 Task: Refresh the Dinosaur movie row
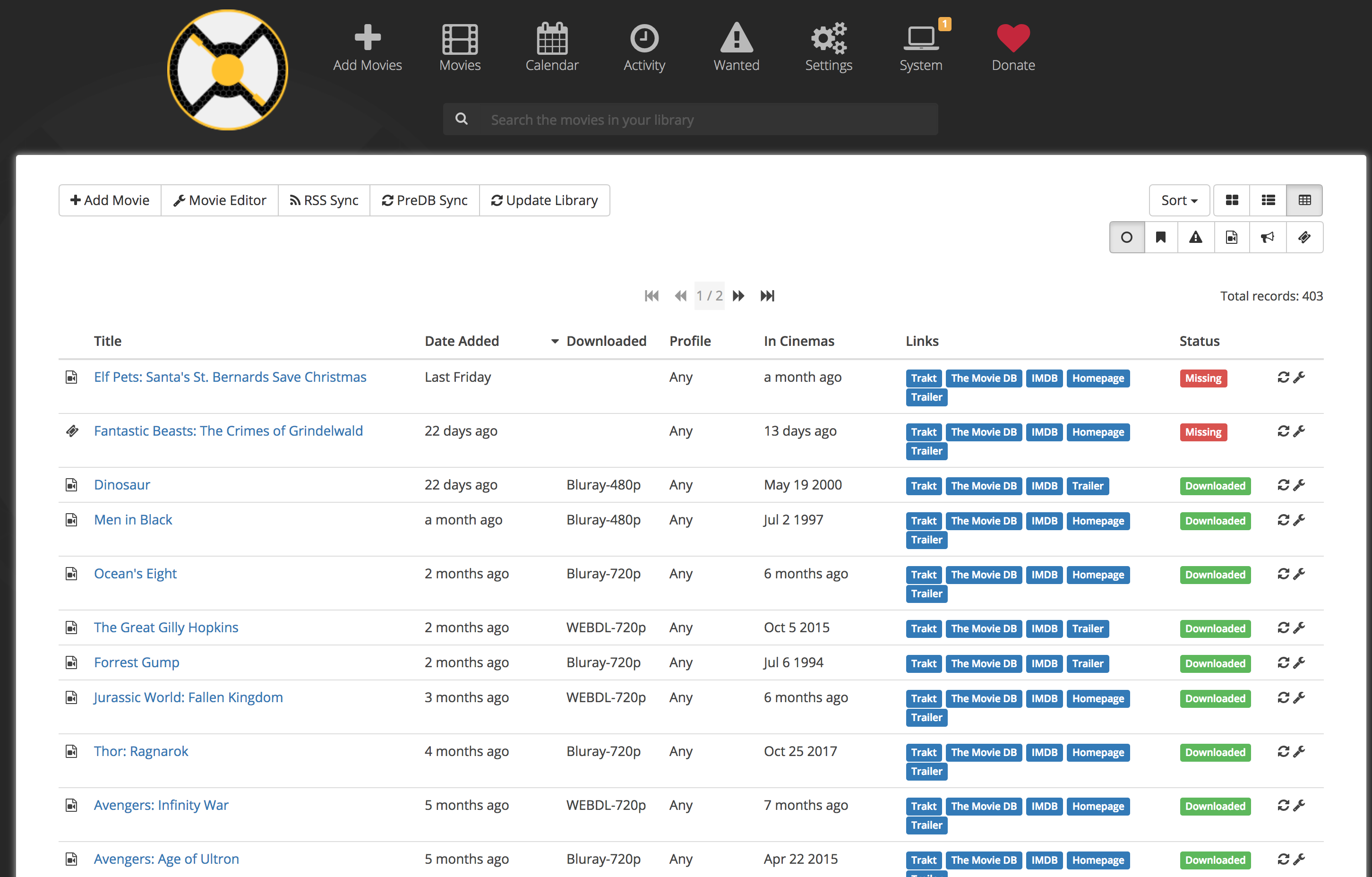[x=1283, y=485]
